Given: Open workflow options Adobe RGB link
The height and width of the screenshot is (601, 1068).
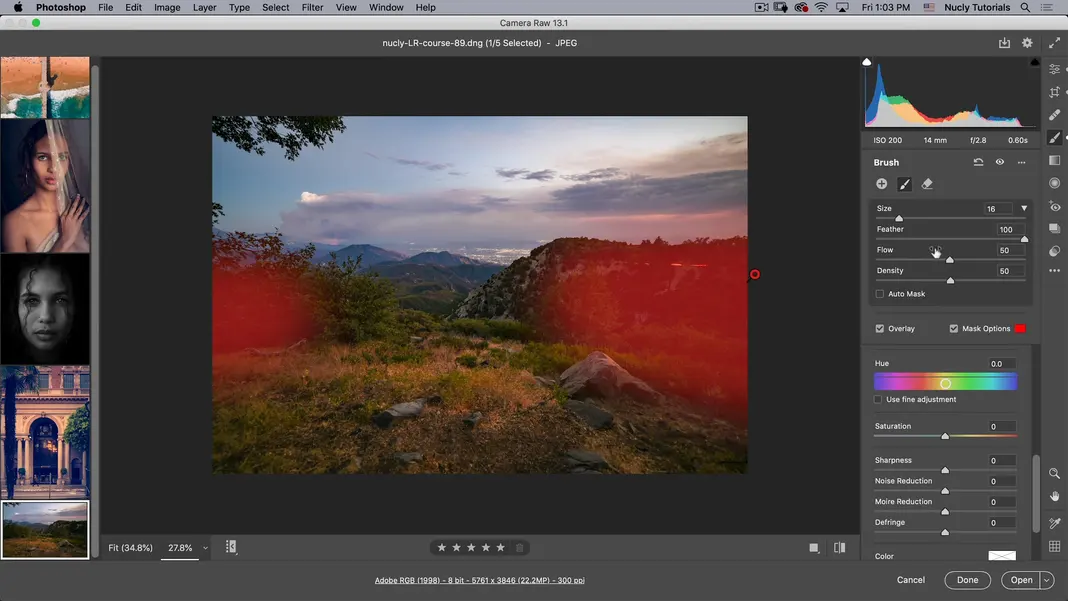Looking at the screenshot, I should [x=480, y=581].
